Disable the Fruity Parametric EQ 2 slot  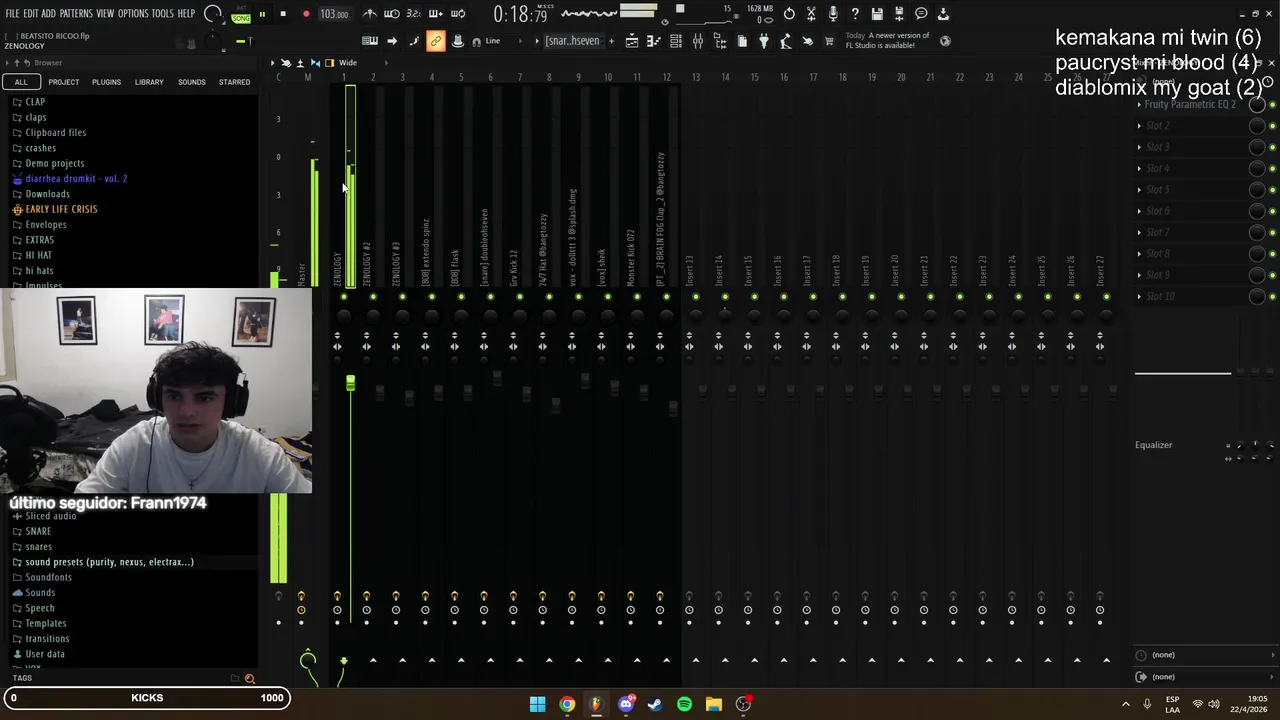click(1272, 104)
